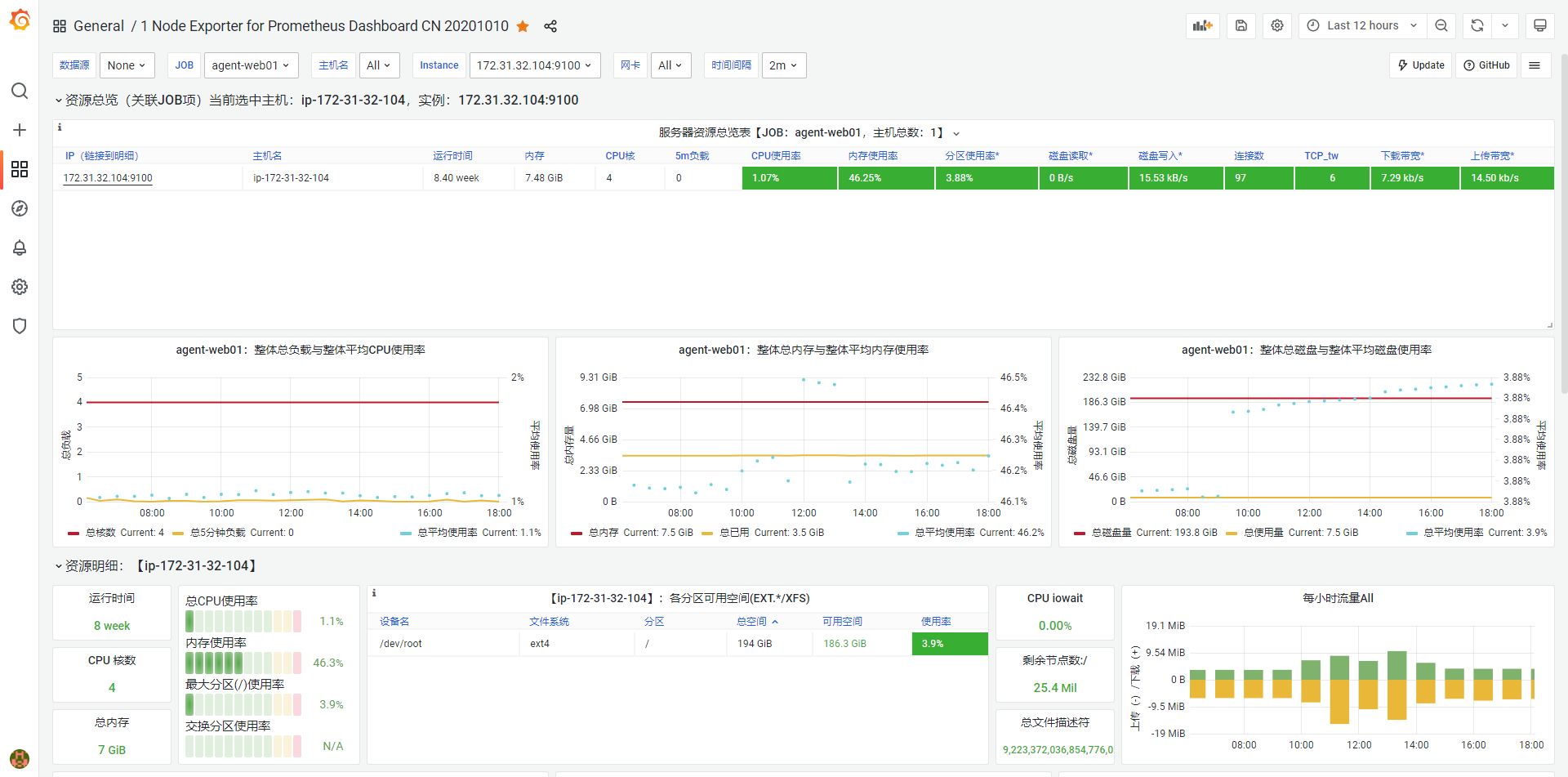The image size is (1568, 777).
Task: Open the Explore compass icon in sidebar
Action: 20,208
